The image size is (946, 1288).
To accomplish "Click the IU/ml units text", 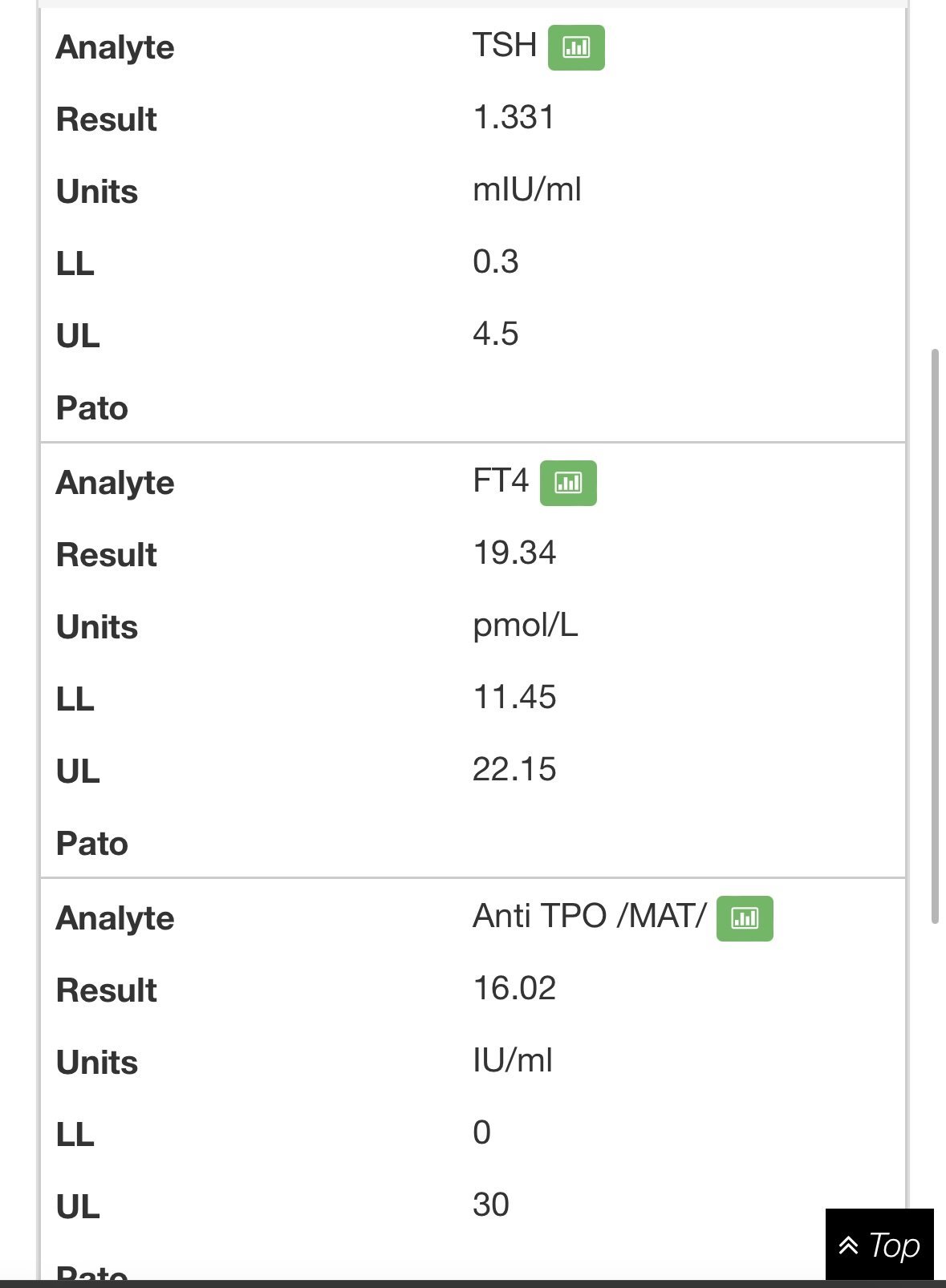I will pos(512,1061).
